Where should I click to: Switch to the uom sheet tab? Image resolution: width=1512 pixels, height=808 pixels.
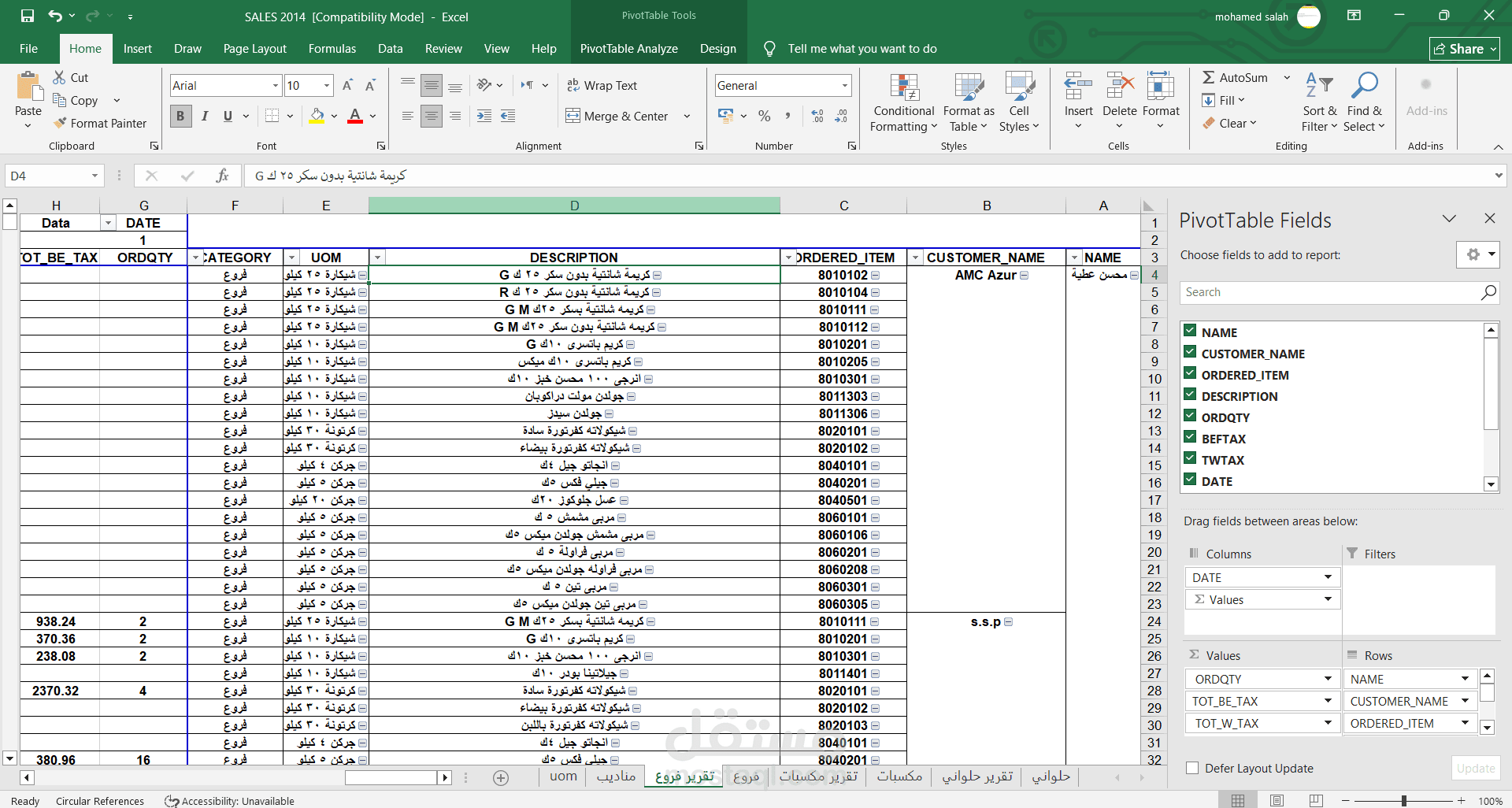click(x=563, y=776)
